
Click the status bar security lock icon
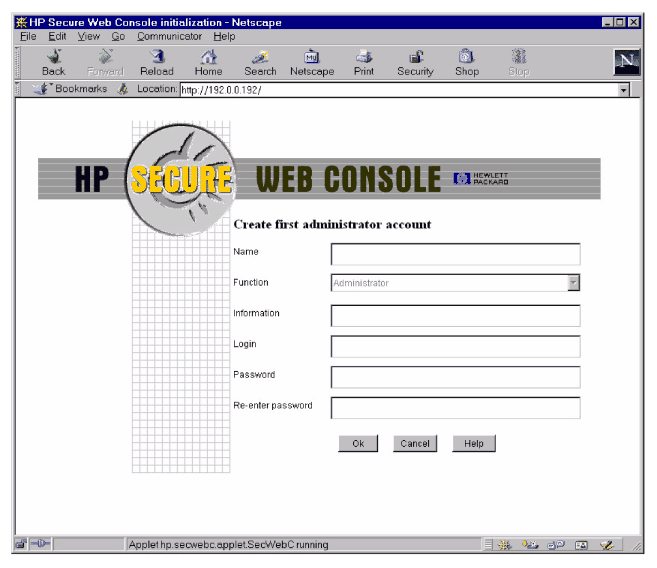[x=21, y=544]
